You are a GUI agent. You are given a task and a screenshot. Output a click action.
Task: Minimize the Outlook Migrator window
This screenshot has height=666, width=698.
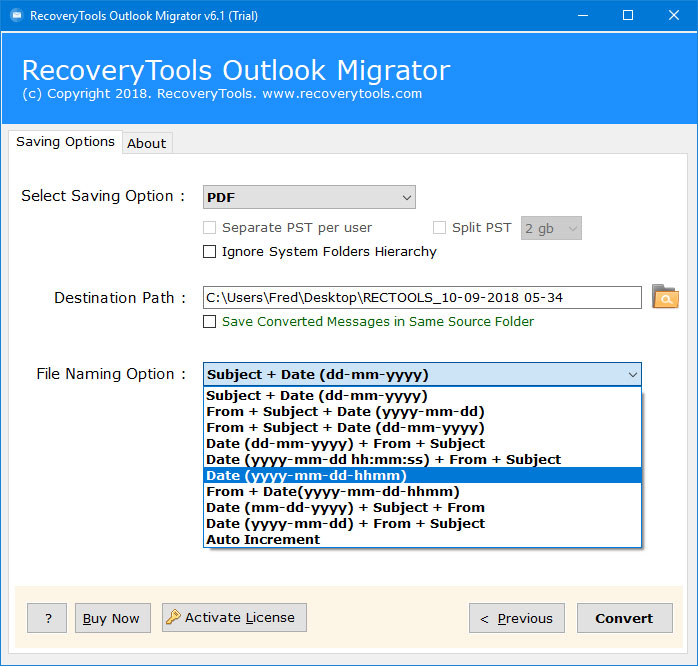tap(583, 16)
